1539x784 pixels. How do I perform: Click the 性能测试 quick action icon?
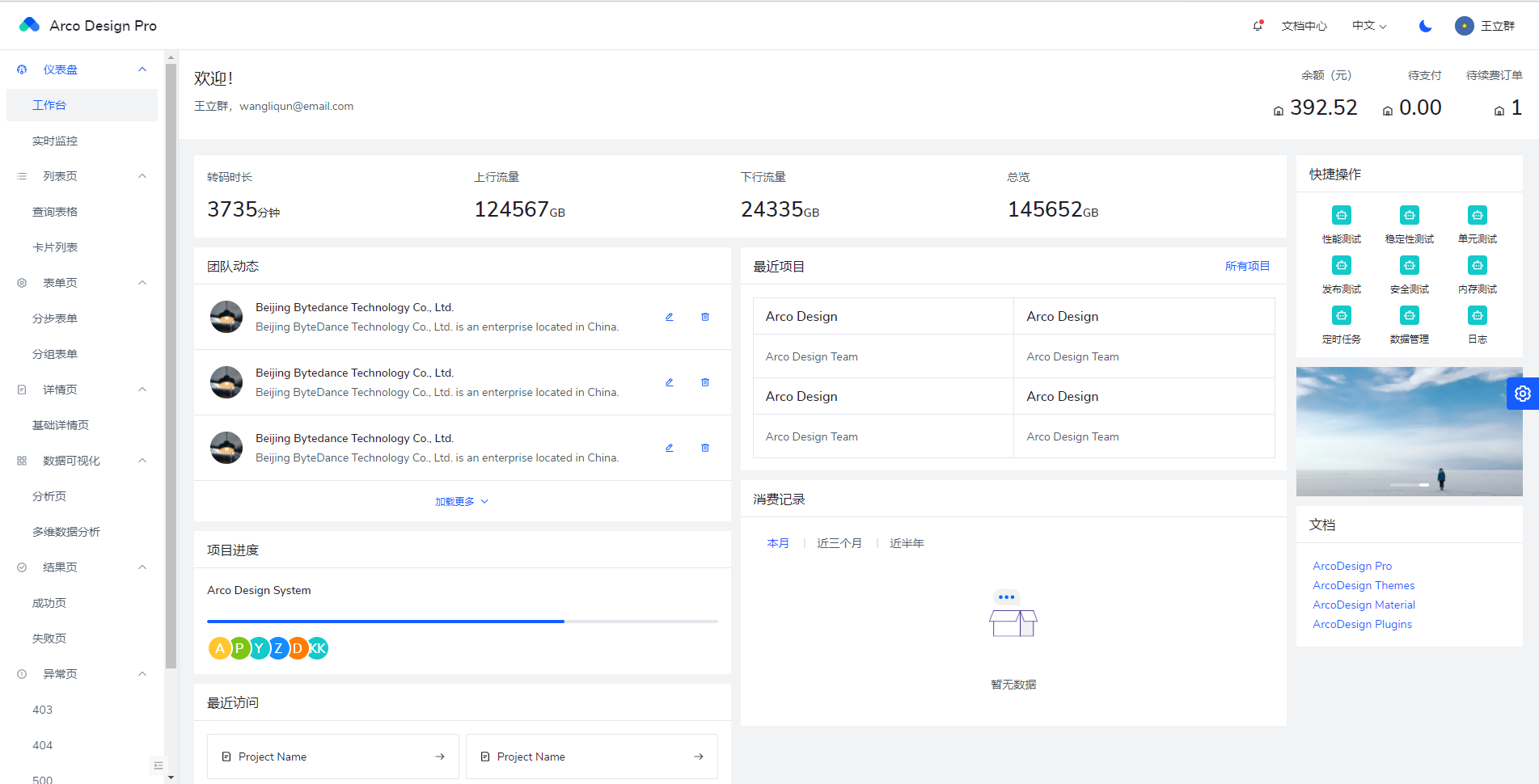tap(1342, 215)
